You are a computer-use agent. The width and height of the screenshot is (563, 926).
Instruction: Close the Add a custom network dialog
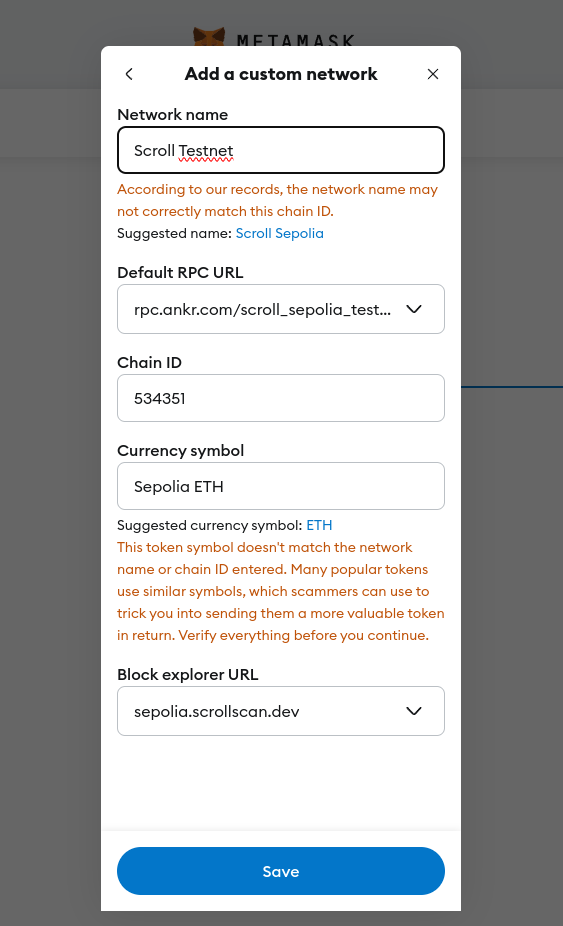433,74
